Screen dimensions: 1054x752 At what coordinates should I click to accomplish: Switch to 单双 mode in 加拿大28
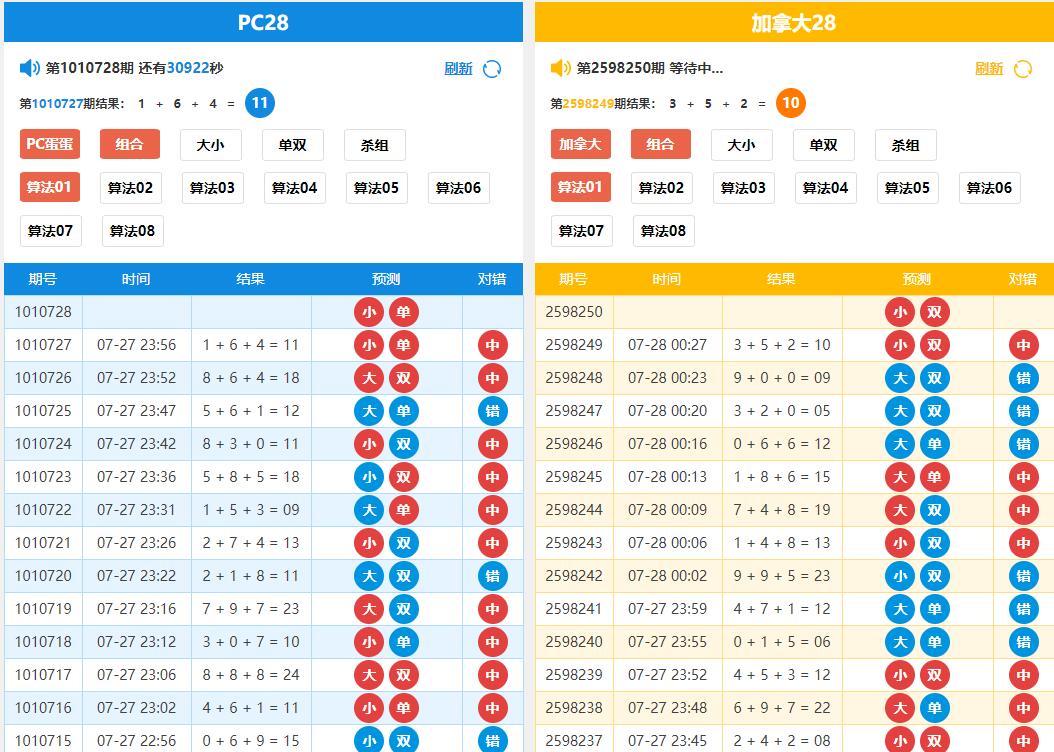823,145
